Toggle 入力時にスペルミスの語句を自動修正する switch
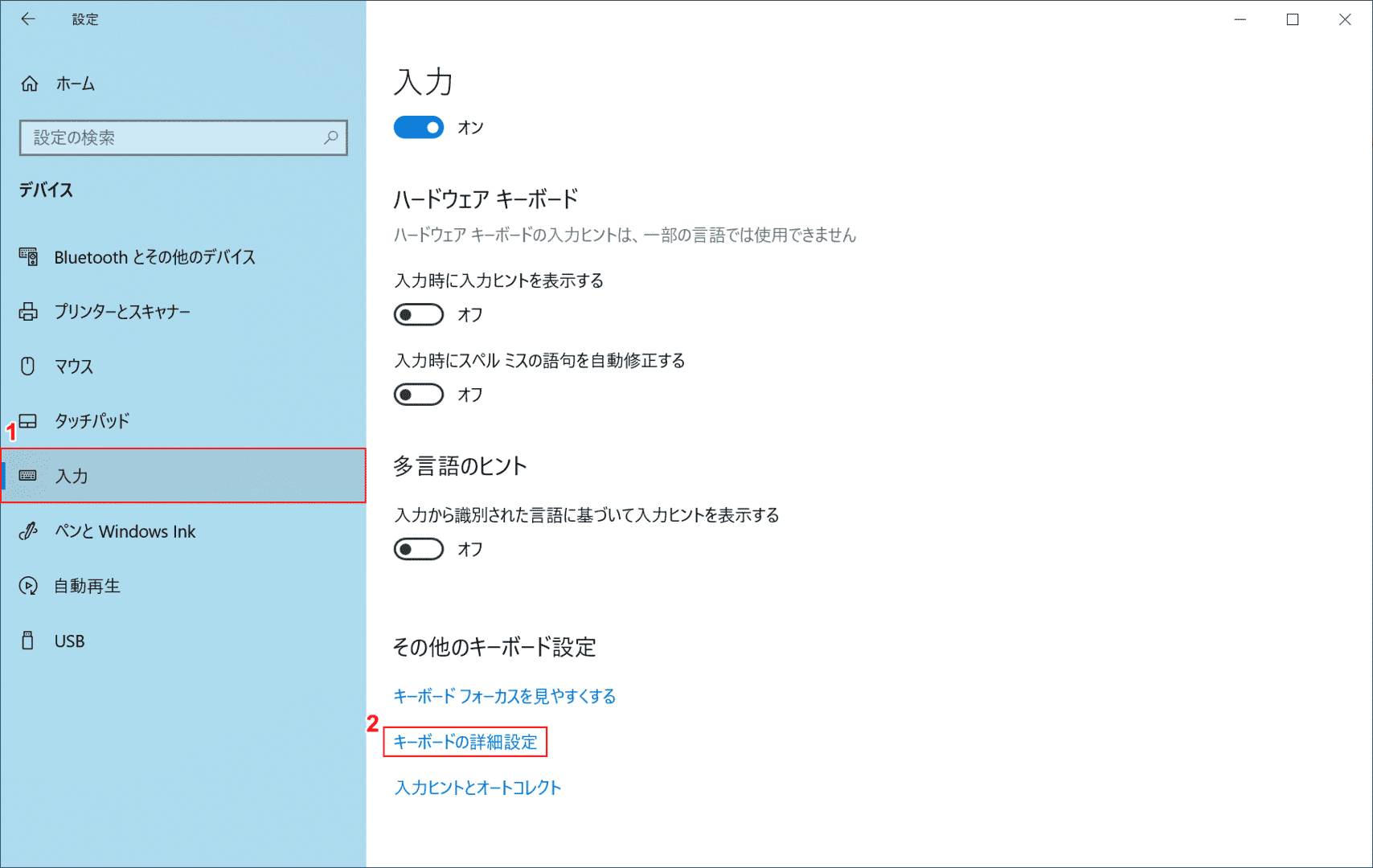Image resolution: width=1373 pixels, height=868 pixels. [418, 395]
